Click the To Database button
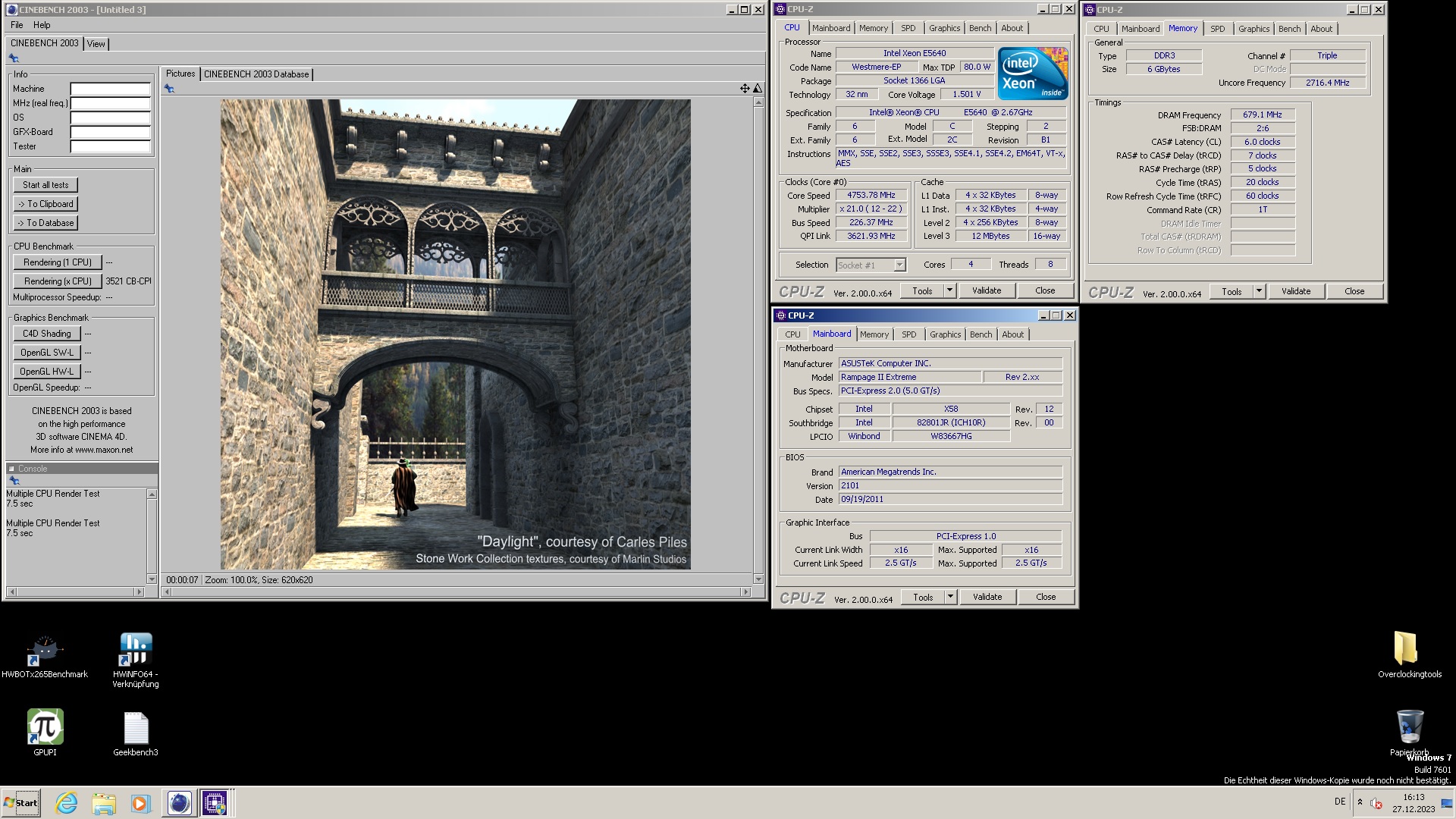The width and height of the screenshot is (1456, 819). pos(45,223)
